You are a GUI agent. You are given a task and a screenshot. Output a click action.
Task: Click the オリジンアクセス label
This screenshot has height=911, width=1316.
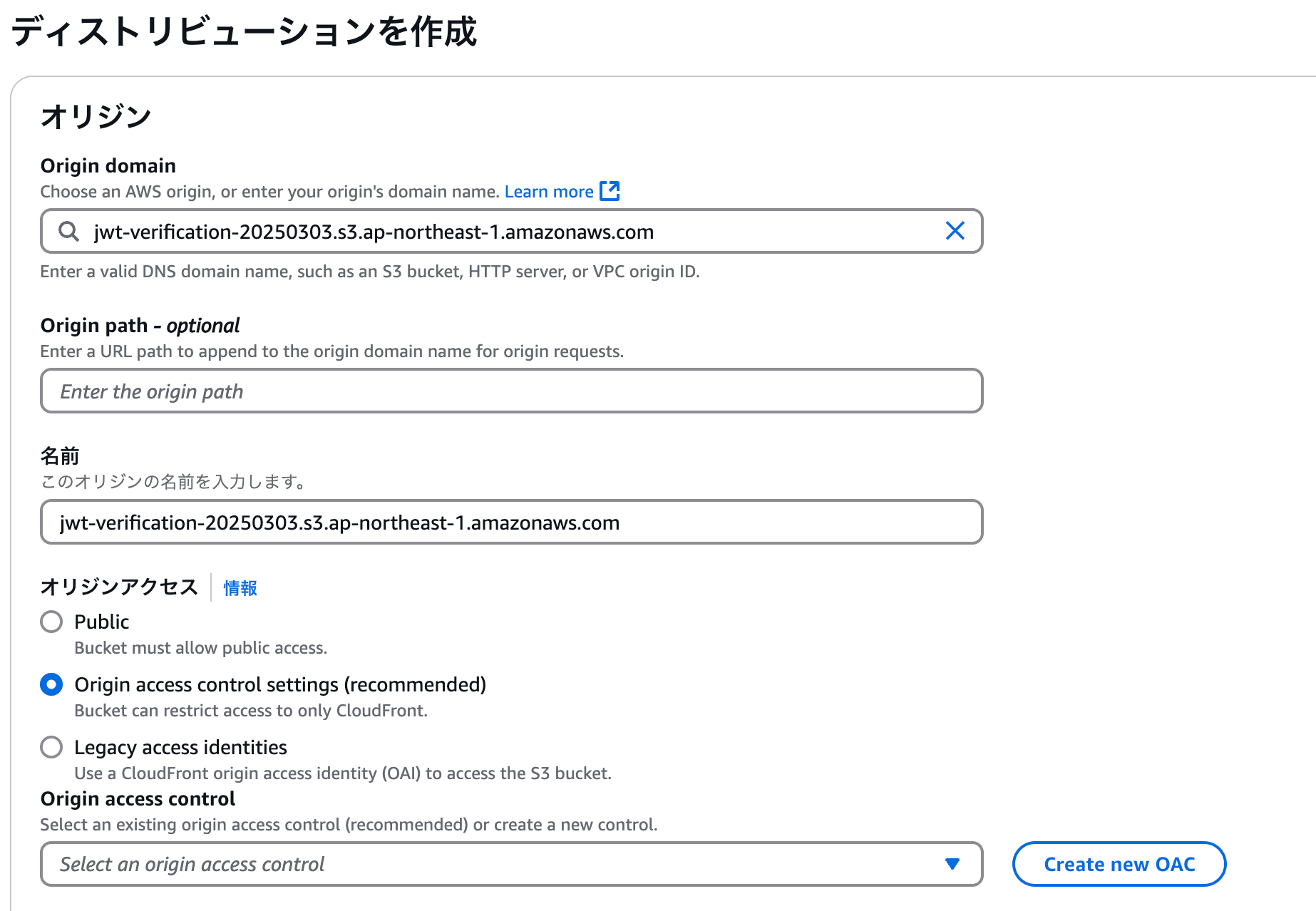coord(119,587)
